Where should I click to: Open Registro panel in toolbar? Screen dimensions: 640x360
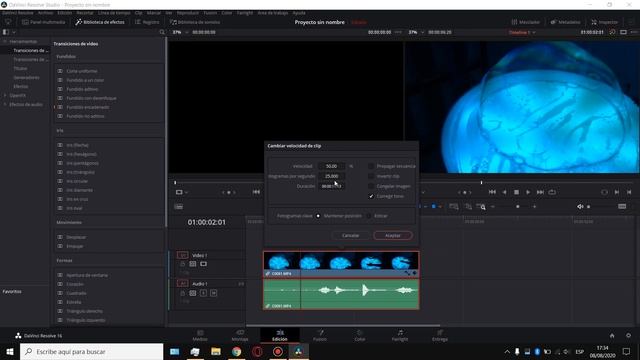tap(147, 22)
